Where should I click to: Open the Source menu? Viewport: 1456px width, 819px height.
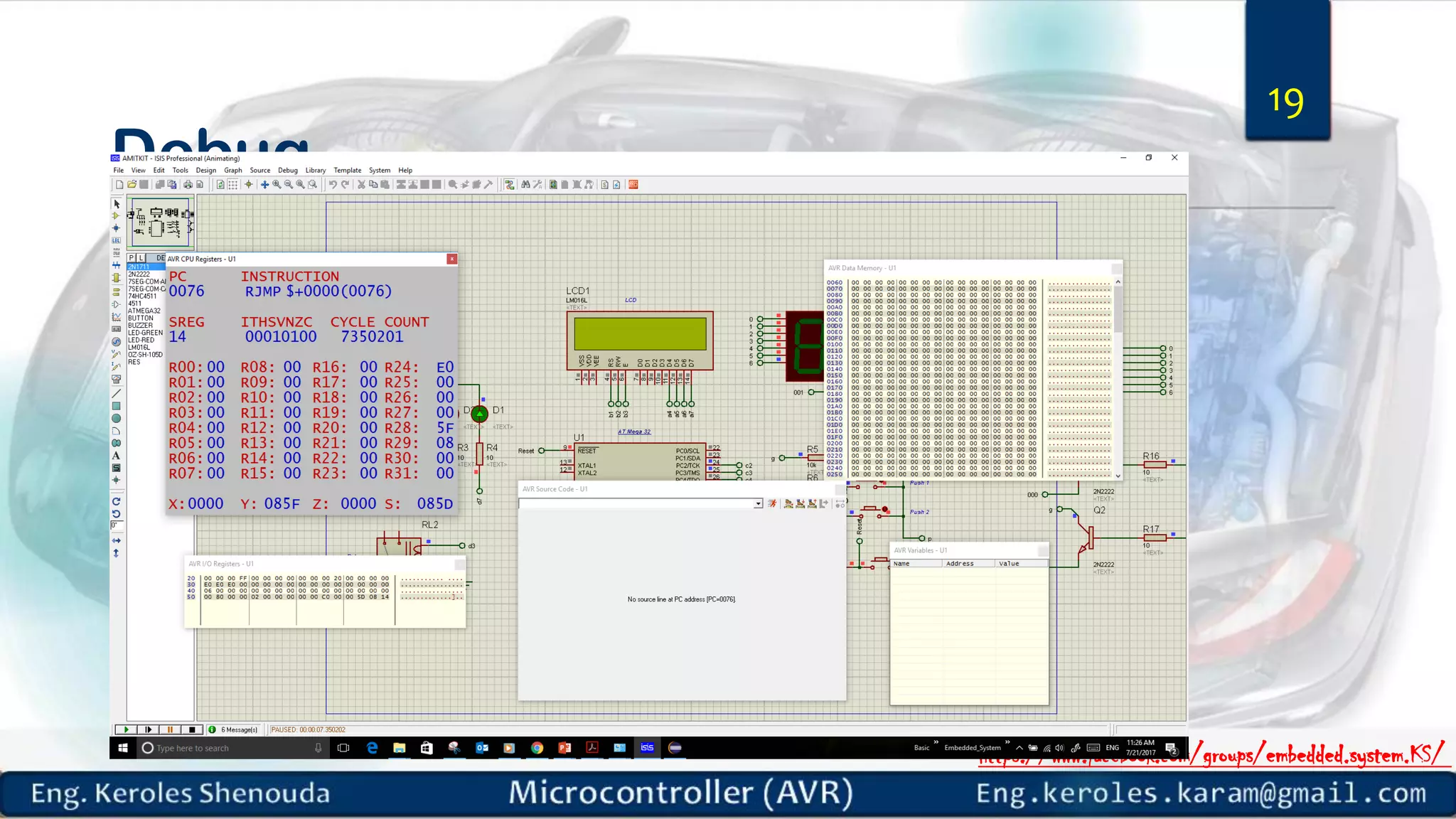tap(260, 171)
